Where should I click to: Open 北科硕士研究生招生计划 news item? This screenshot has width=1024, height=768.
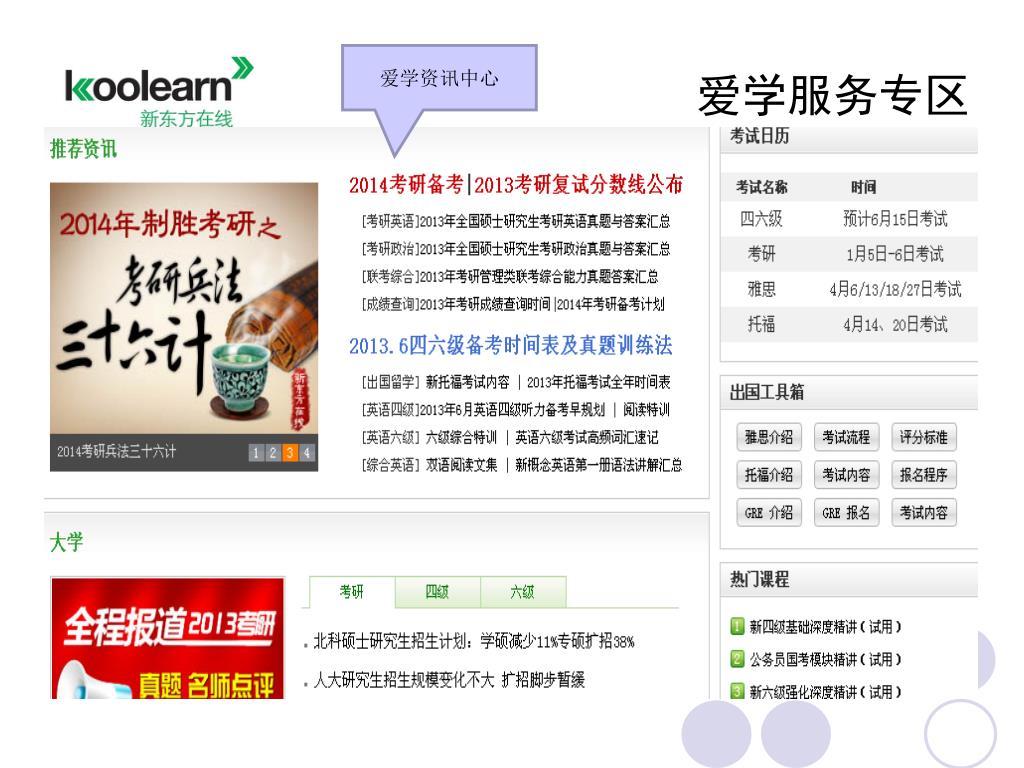click(473, 641)
